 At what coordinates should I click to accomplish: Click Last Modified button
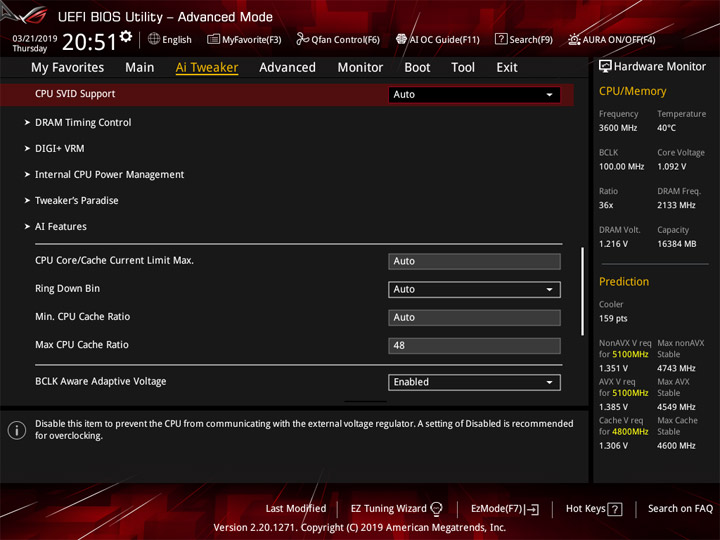point(296,508)
